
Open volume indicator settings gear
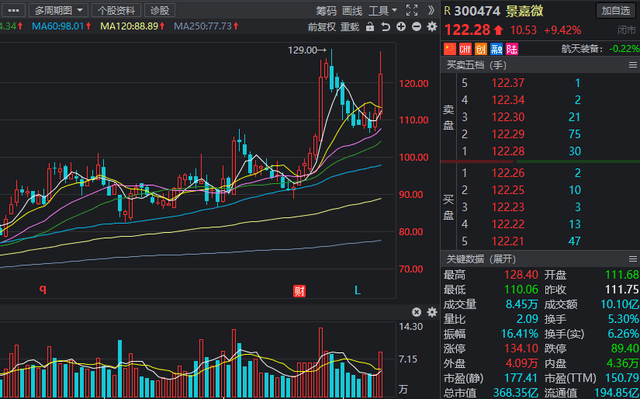point(432,312)
